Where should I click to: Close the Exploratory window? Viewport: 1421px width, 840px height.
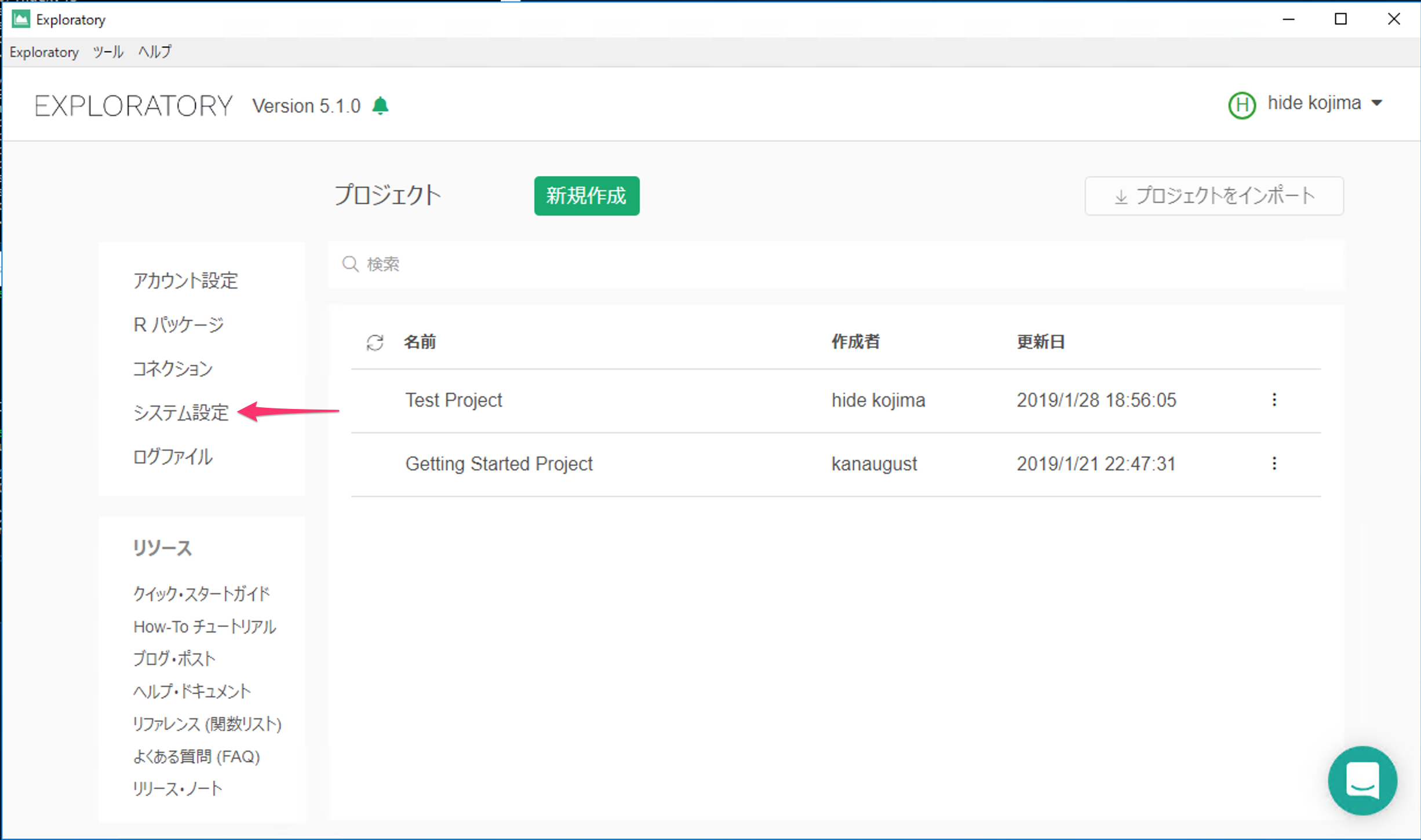point(1393,19)
